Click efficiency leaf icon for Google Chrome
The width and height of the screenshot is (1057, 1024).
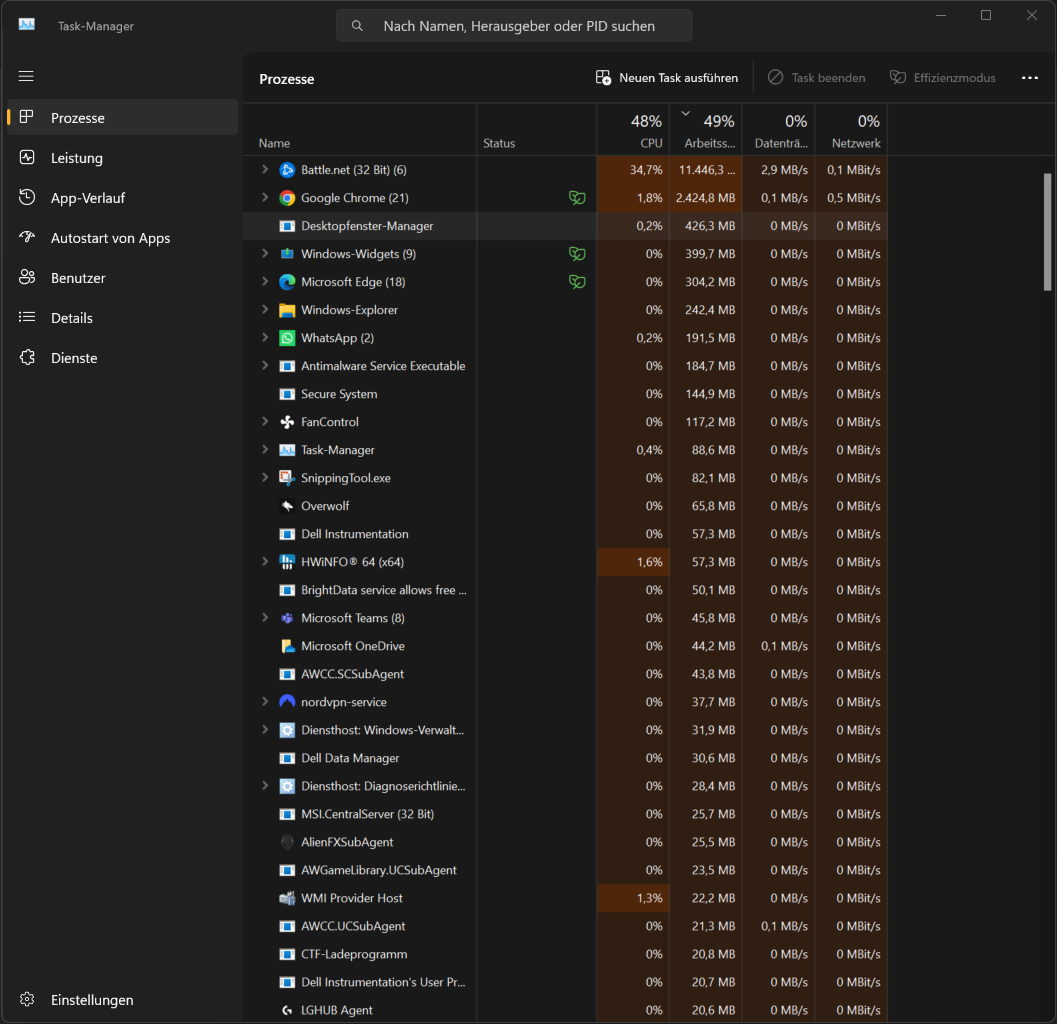point(577,198)
